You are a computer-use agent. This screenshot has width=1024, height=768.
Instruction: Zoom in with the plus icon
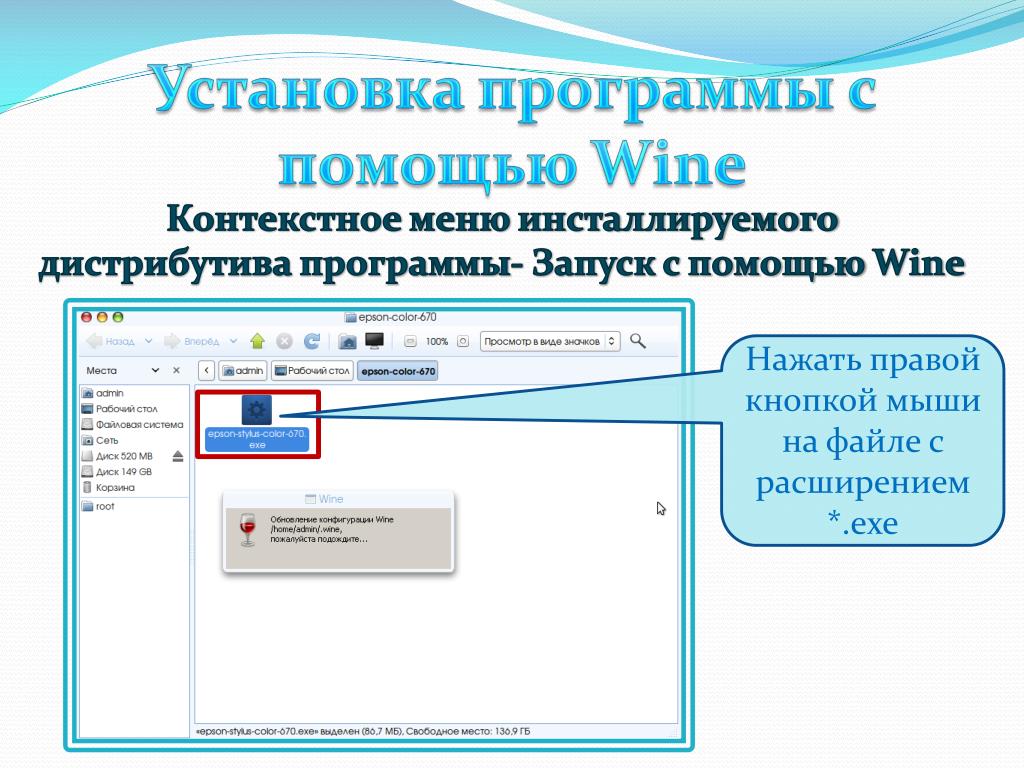click(x=462, y=342)
